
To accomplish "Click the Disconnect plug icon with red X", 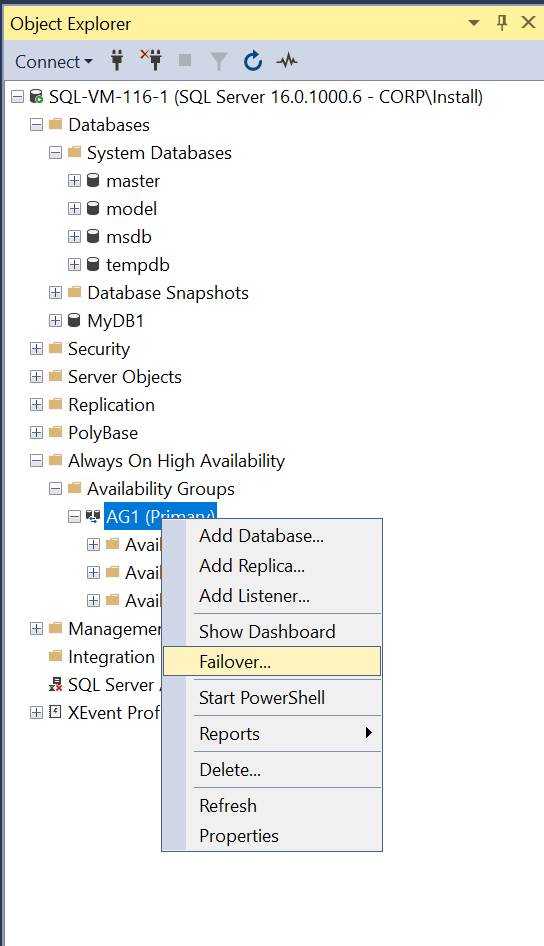I will (x=151, y=60).
